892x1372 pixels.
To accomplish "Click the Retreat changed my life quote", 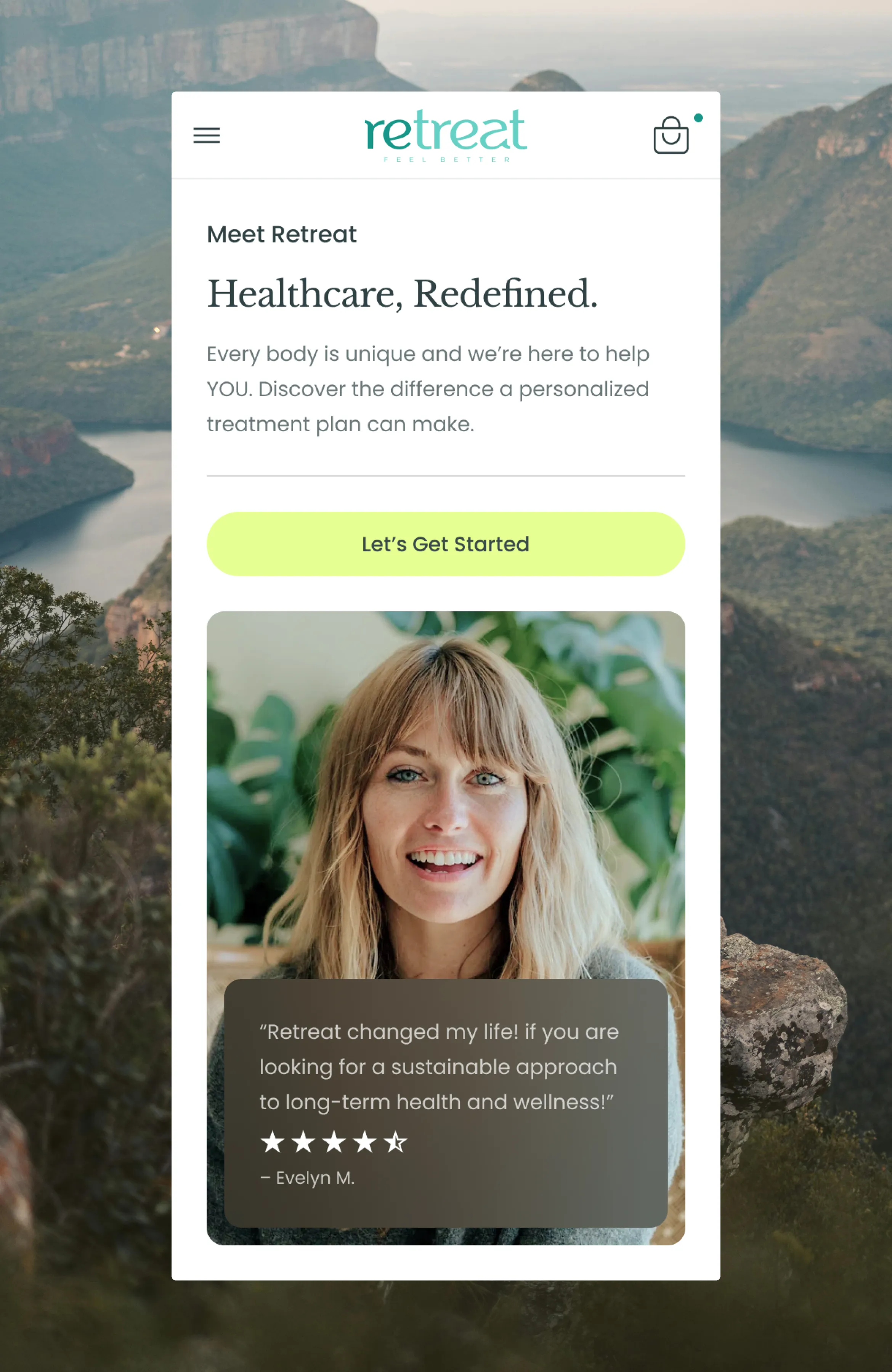I will click(x=439, y=1067).
